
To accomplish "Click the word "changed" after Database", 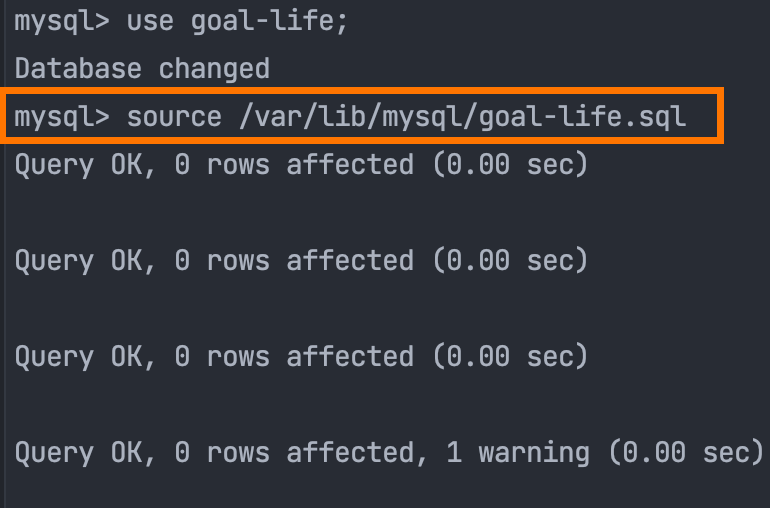I will (x=214, y=69).
